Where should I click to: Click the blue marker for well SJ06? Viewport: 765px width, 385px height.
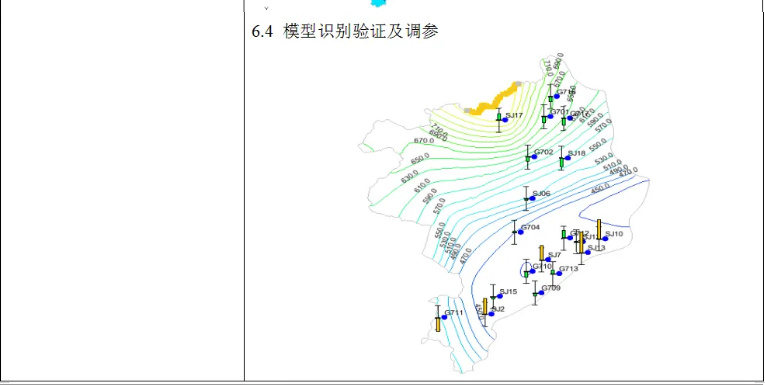click(532, 198)
